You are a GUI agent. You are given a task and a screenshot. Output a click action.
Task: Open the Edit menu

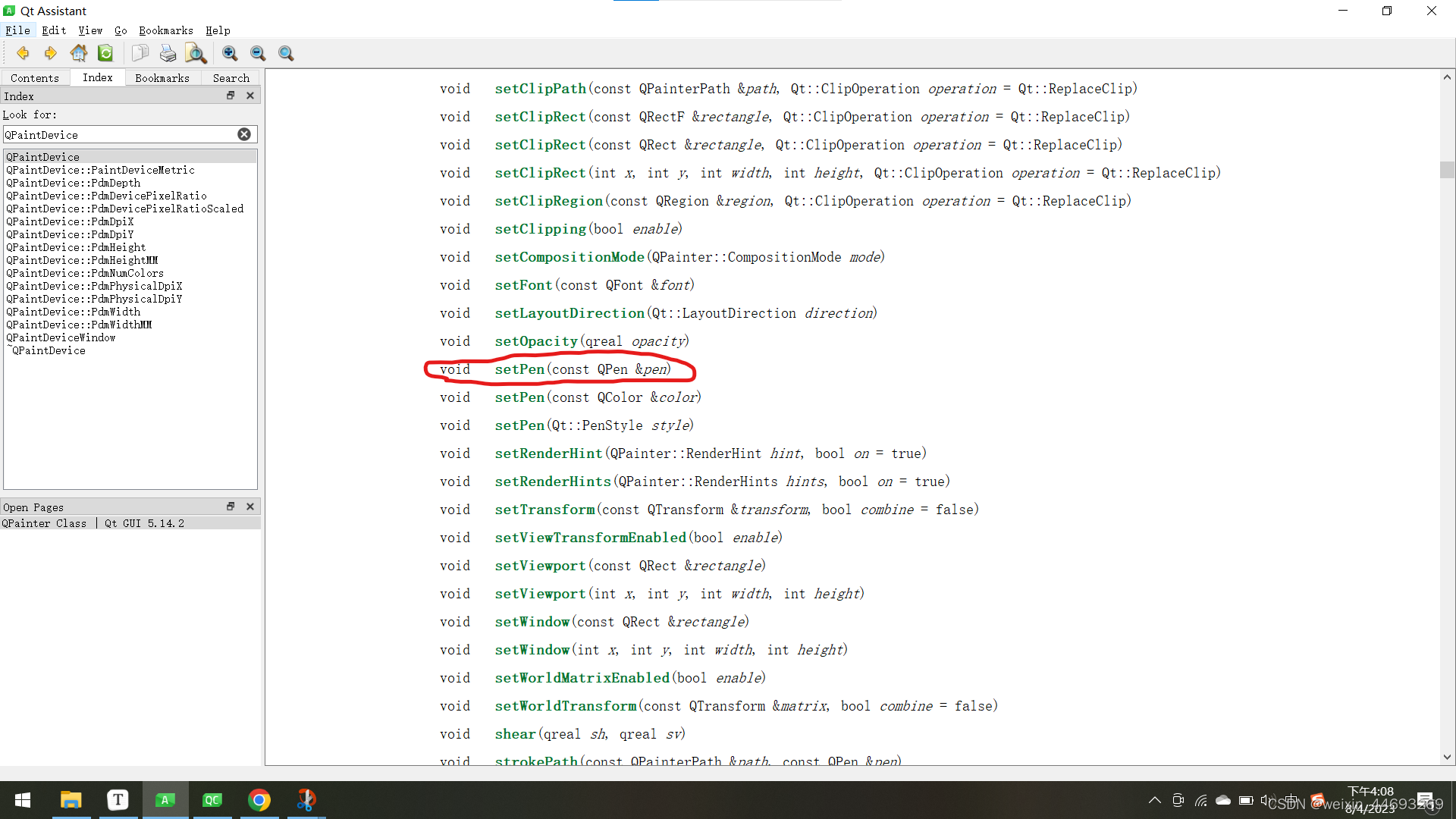coord(54,30)
